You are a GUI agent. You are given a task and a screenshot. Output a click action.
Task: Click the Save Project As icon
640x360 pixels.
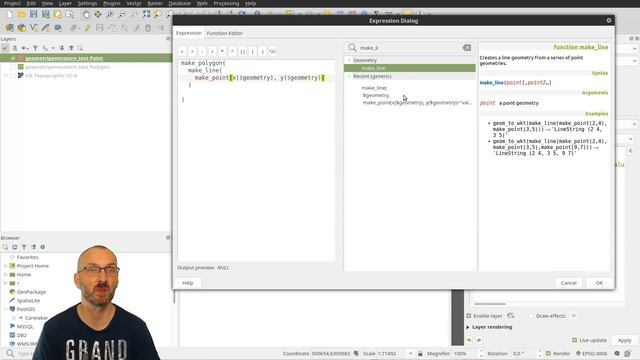pyautogui.click(x=46, y=14)
